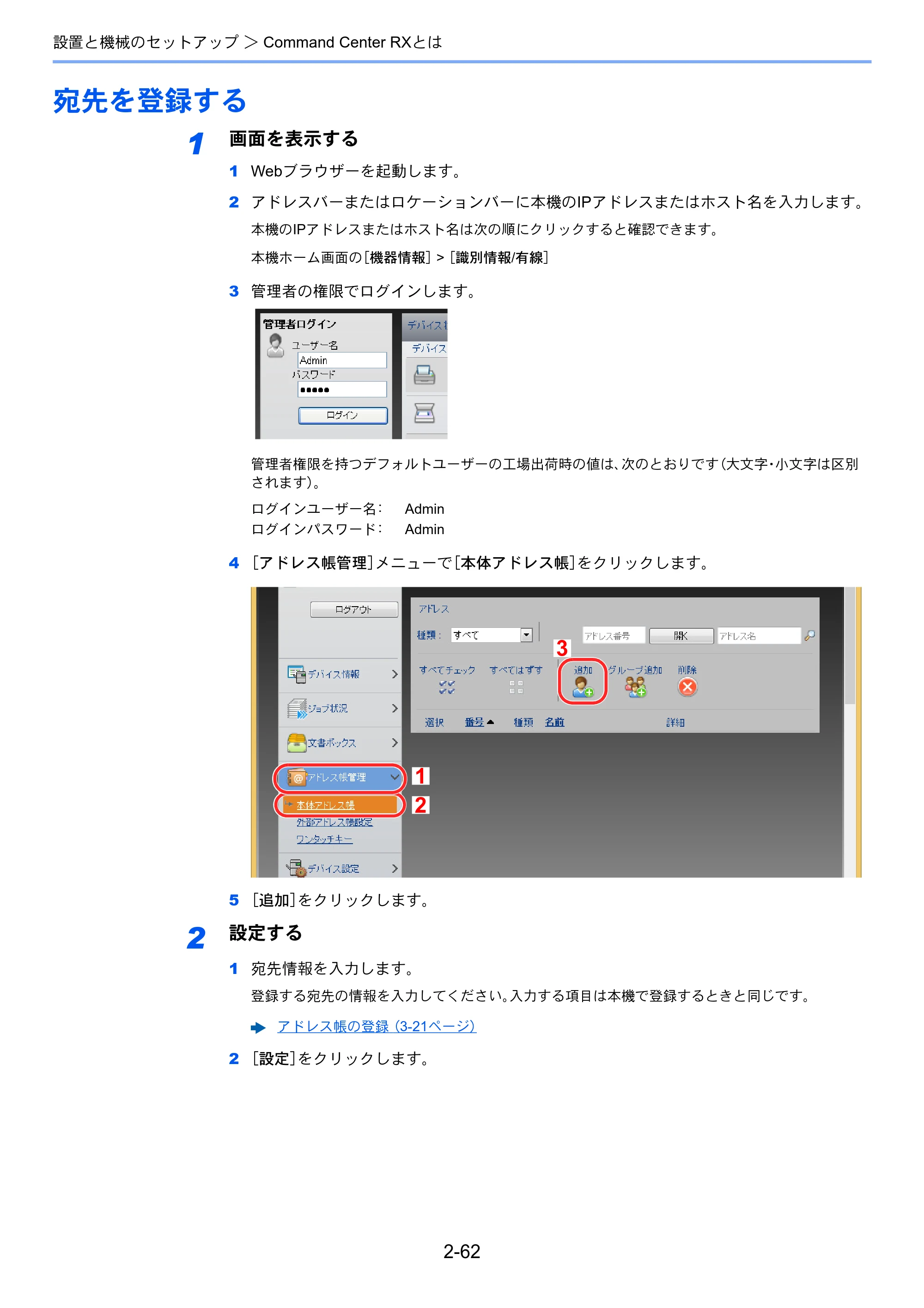Collapse the アドレス帳管理 chevron
The image size is (924, 1308).
(x=394, y=777)
